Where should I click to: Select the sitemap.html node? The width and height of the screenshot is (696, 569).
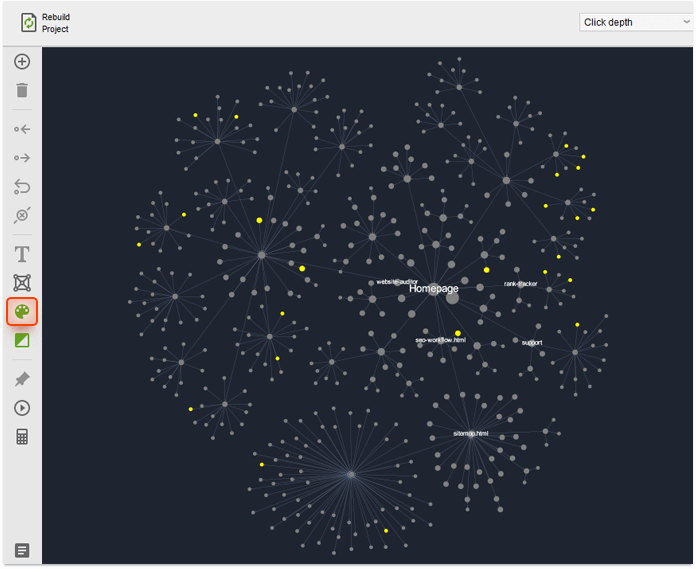470,442
